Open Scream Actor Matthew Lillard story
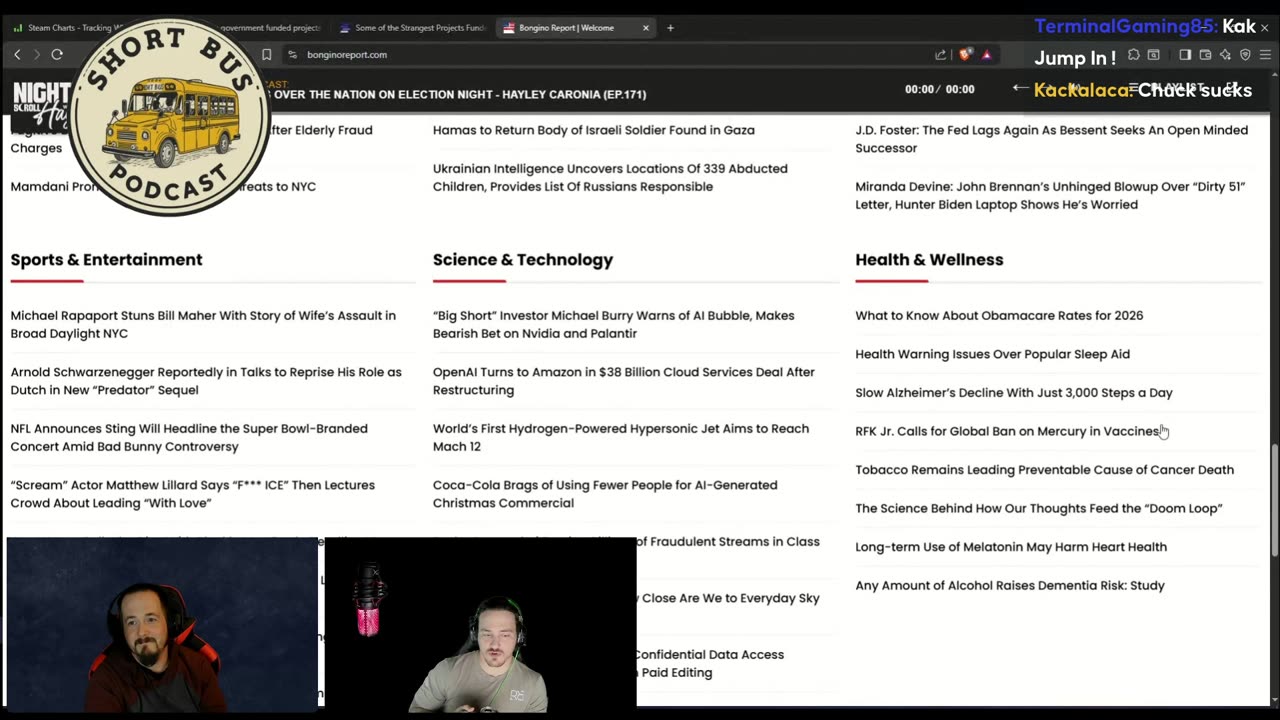This screenshot has width=1280, height=720. (x=192, y=494)
